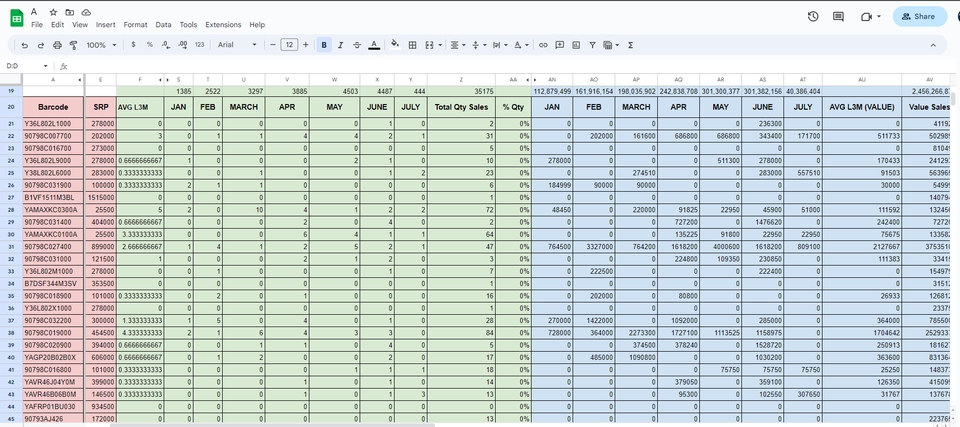Toggle Strikethrough formatting
Viewport: 960px width, 427px height.
tap(357, 45)
